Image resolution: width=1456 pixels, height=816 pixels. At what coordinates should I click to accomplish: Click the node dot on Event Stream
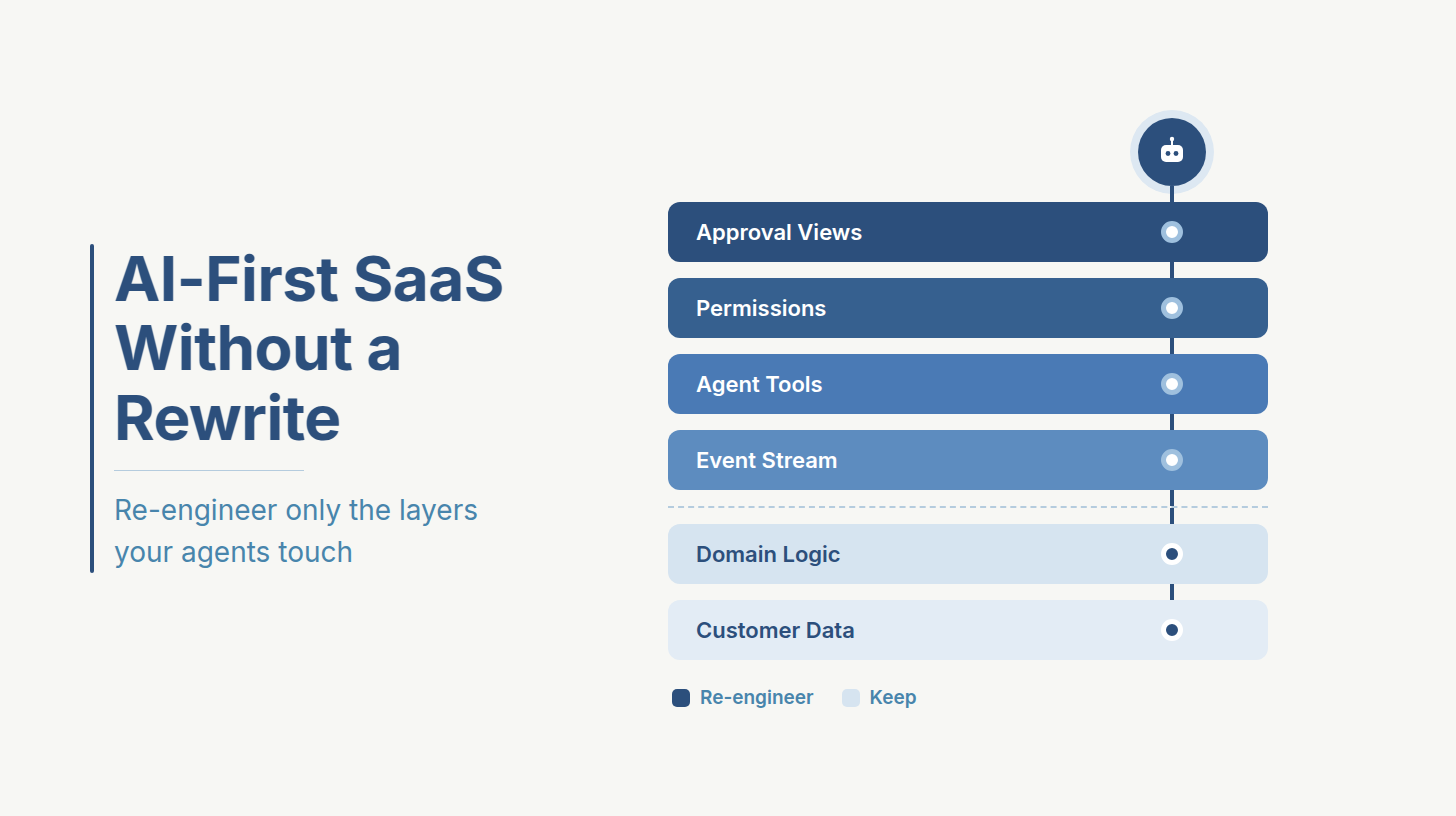point(1172,460)
